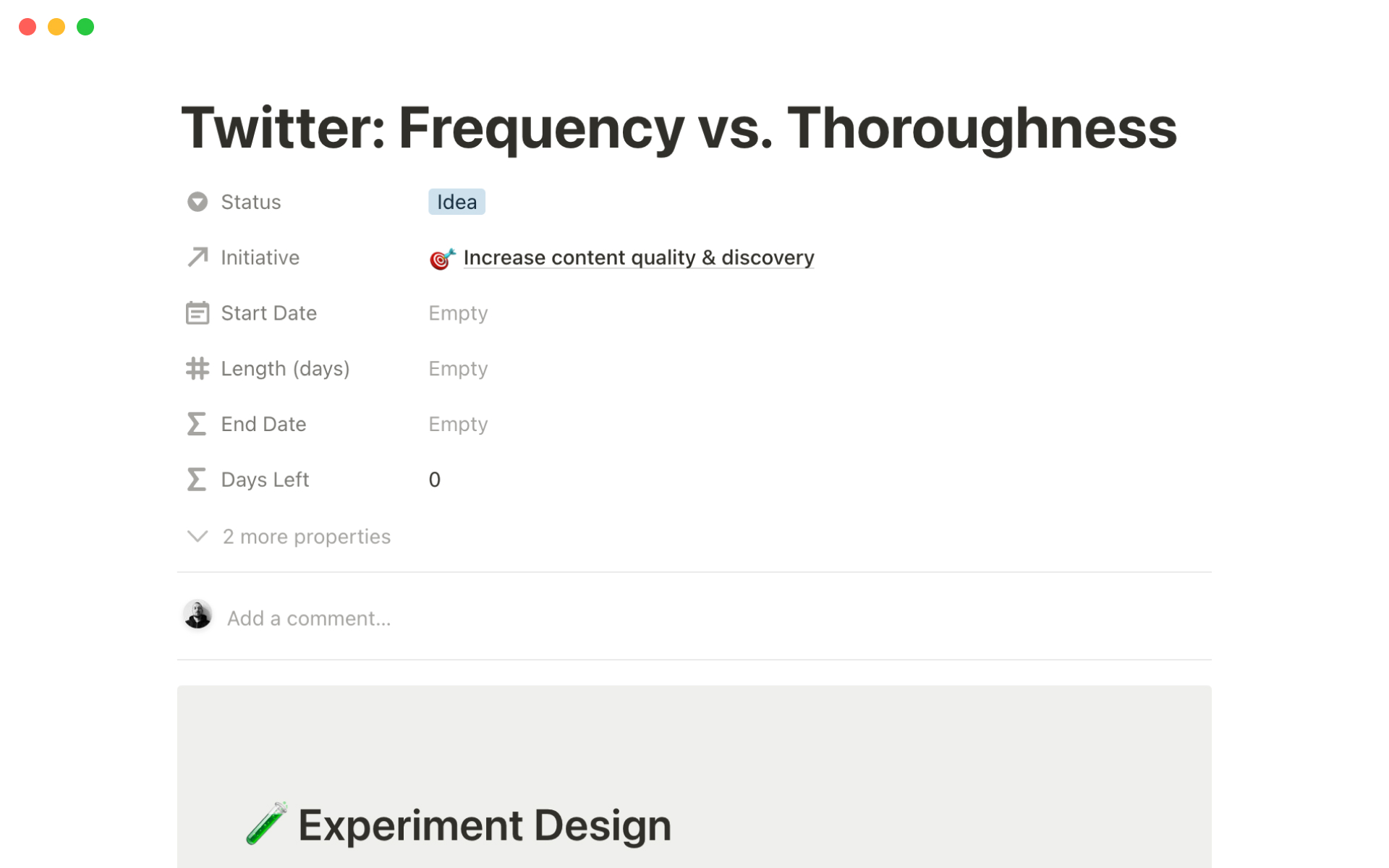Click the user avatar by the comment field
1389x868 pixels.
coord(197,616)
